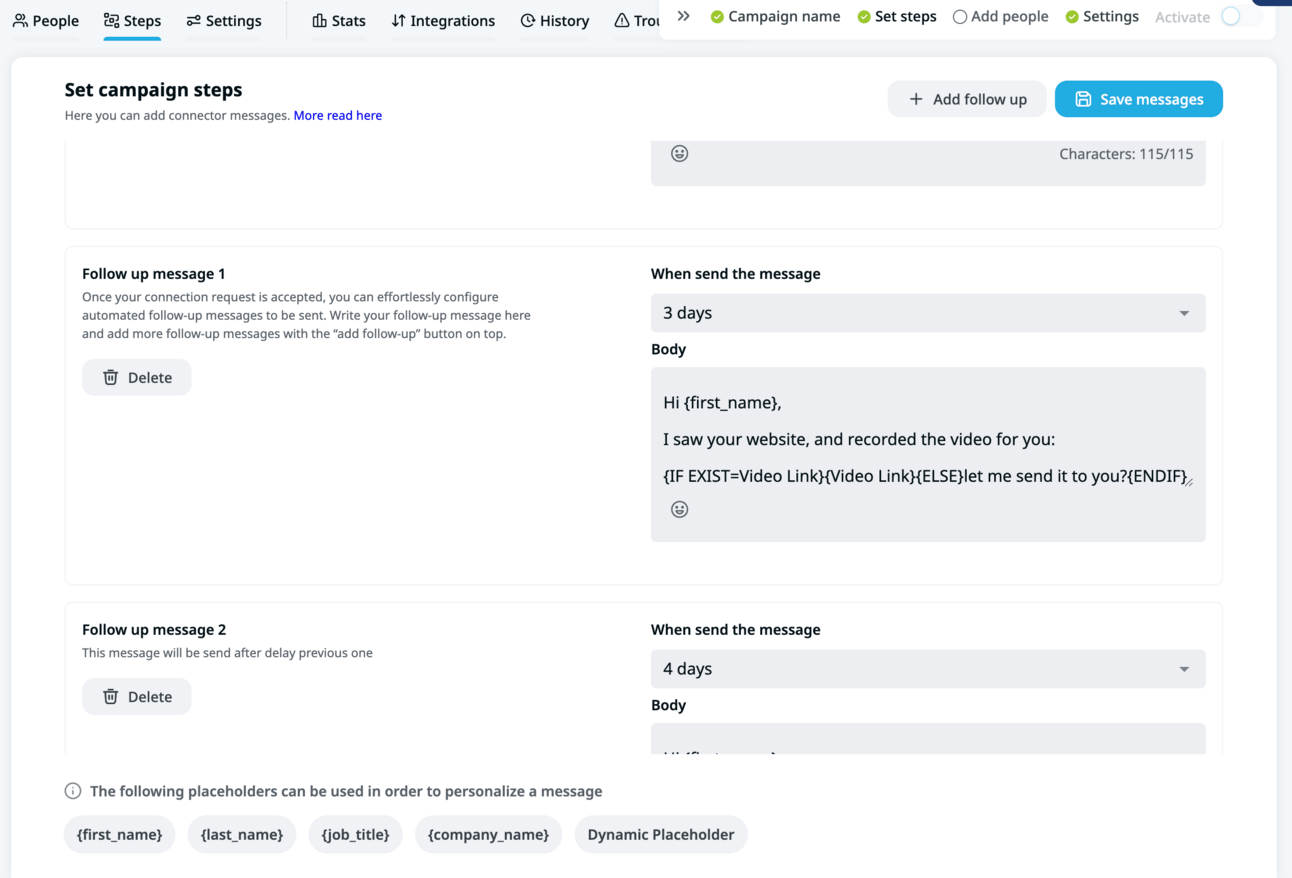This screenshot has width=1292, height=878.
Task: Click the emoji icon beside the character counter
Action: click(679, 154)
